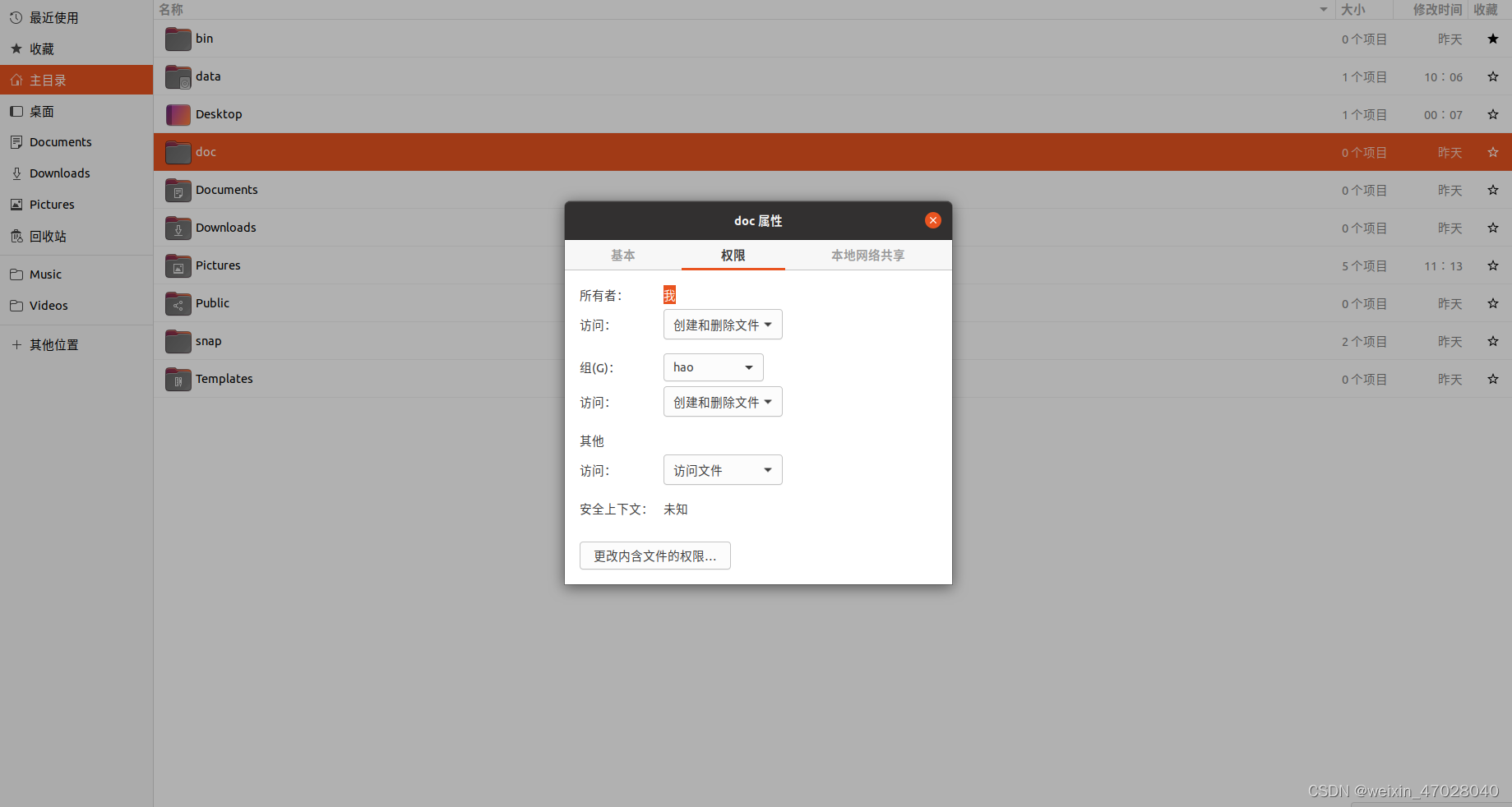Star the Documents folder row
Screen dimensions: 1512x807
coord(1493,190)
